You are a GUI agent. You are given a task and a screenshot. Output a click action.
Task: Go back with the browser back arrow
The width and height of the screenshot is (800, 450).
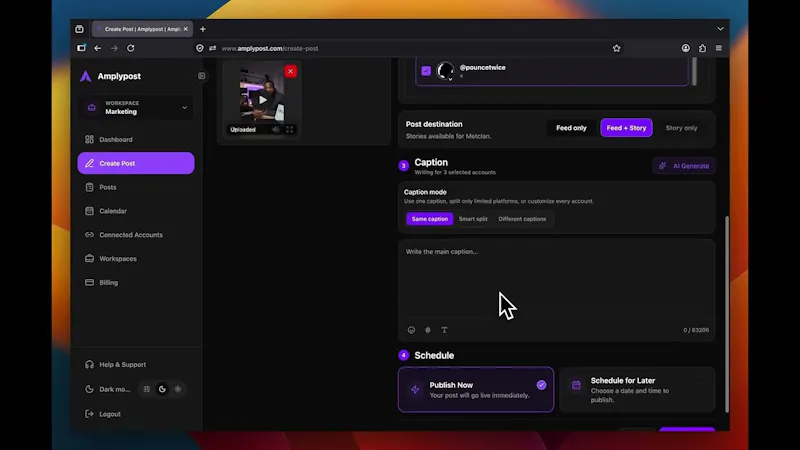click(97, 48)
